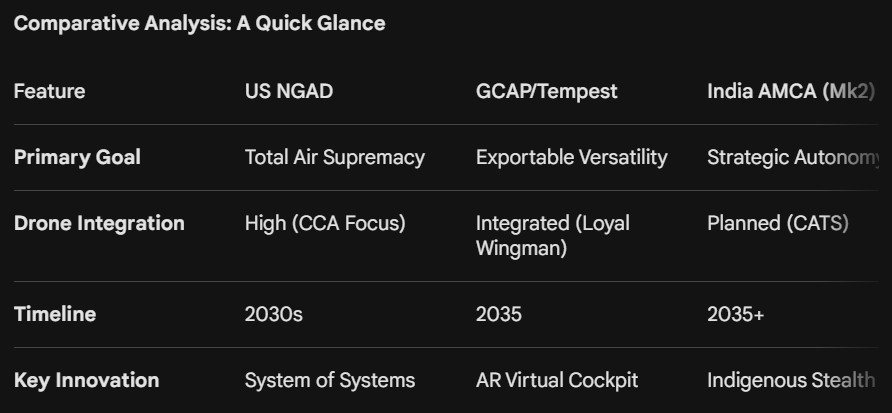
Task: Select the "Exportable Versatility" cell
Action: [x=571, y=157]
